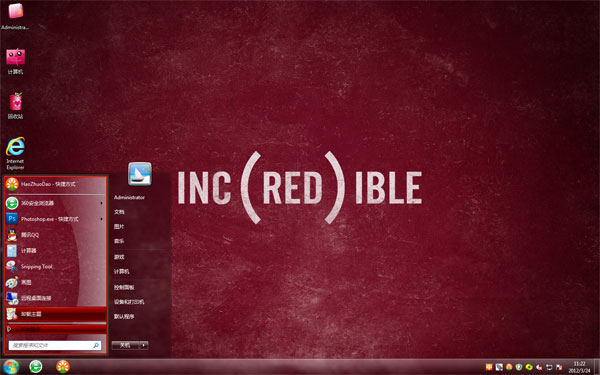
Task: Click the sailboat user account picture
Action: 140,174
